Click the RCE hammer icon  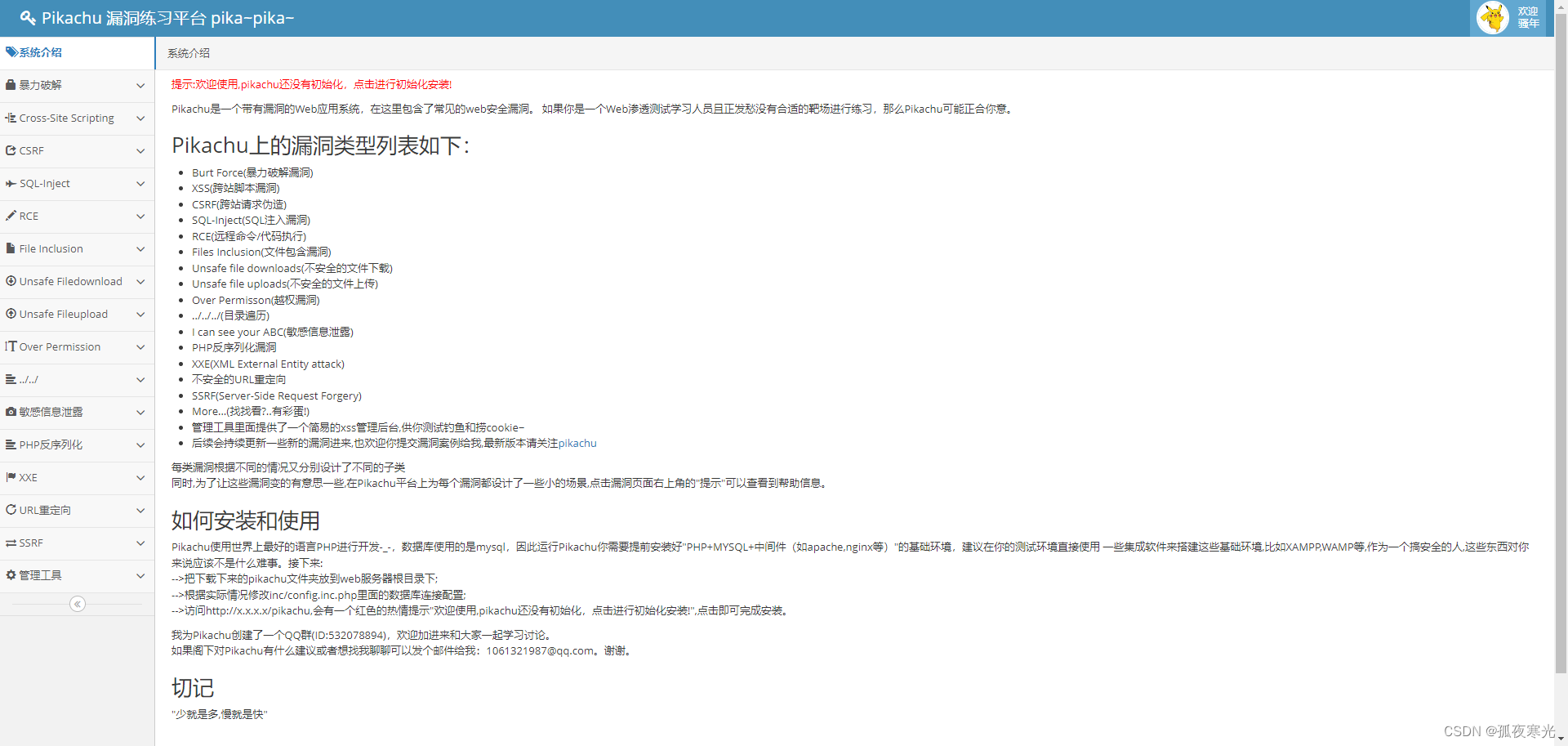pyautogui.click(x=10, y=216)
